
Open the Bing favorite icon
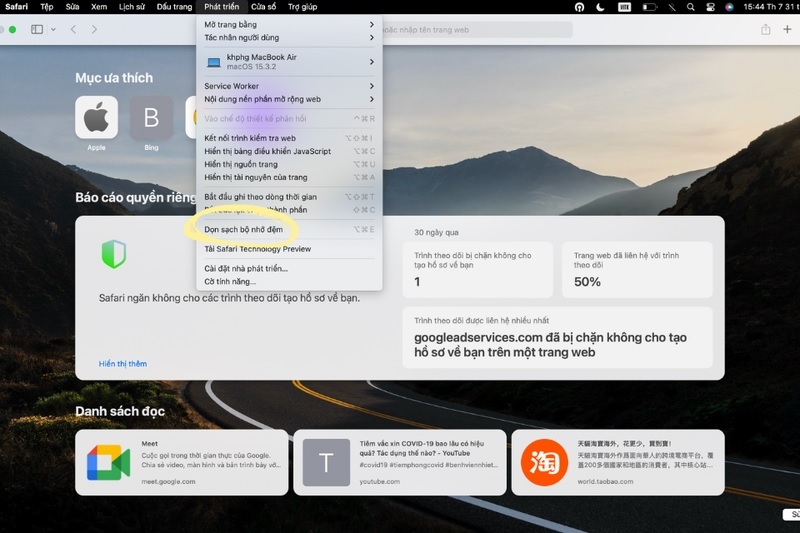tap(151, 117)
